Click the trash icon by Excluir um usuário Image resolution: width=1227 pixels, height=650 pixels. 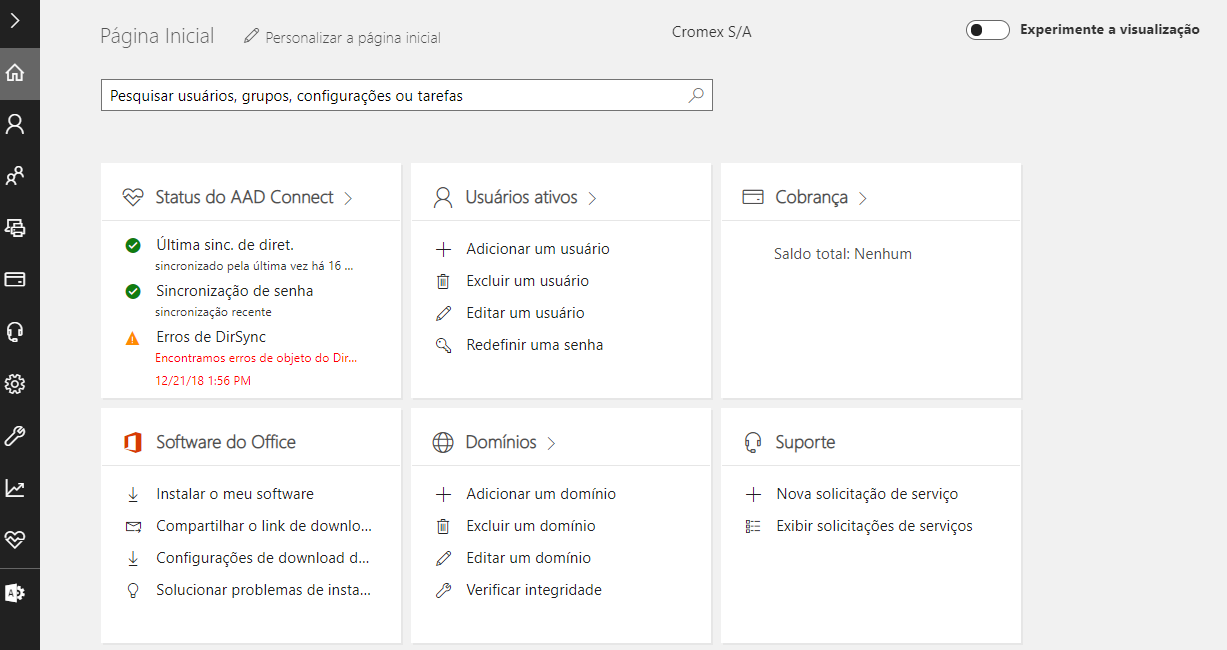443,281
